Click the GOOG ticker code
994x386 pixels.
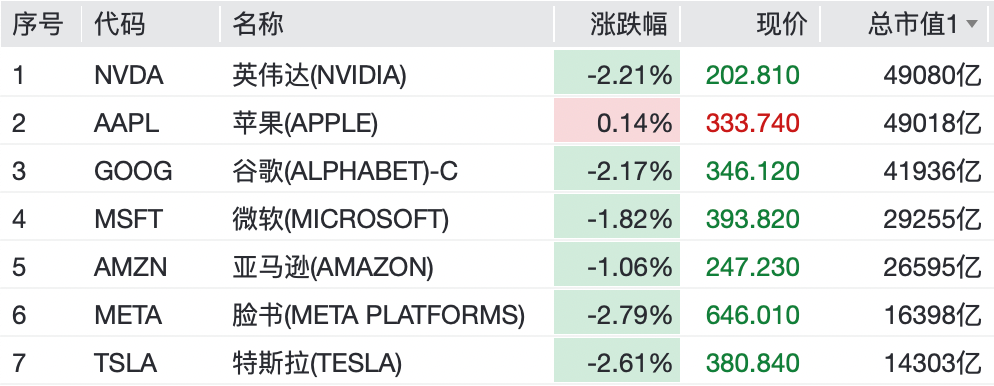click(133, 171)
